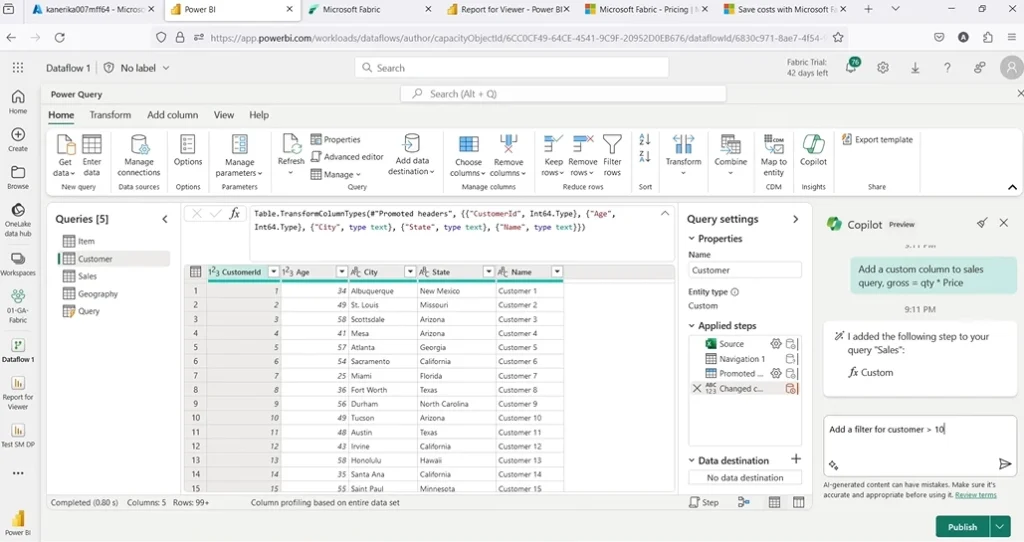Open Name column filter dropdown

[x=557, y=272]
